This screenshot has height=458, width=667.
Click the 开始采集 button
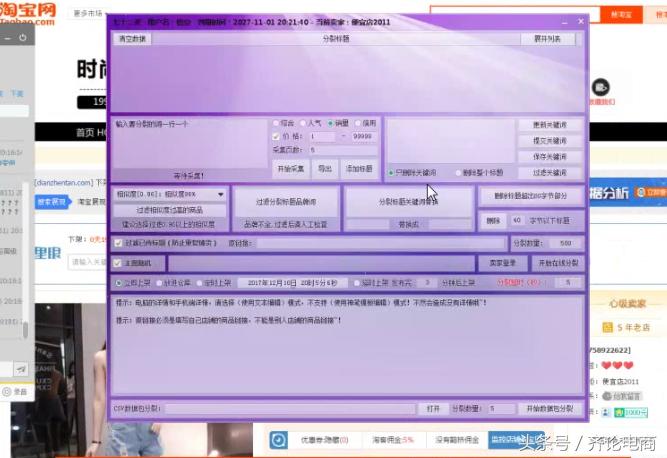pyautogui.click(x=291, y=169)
